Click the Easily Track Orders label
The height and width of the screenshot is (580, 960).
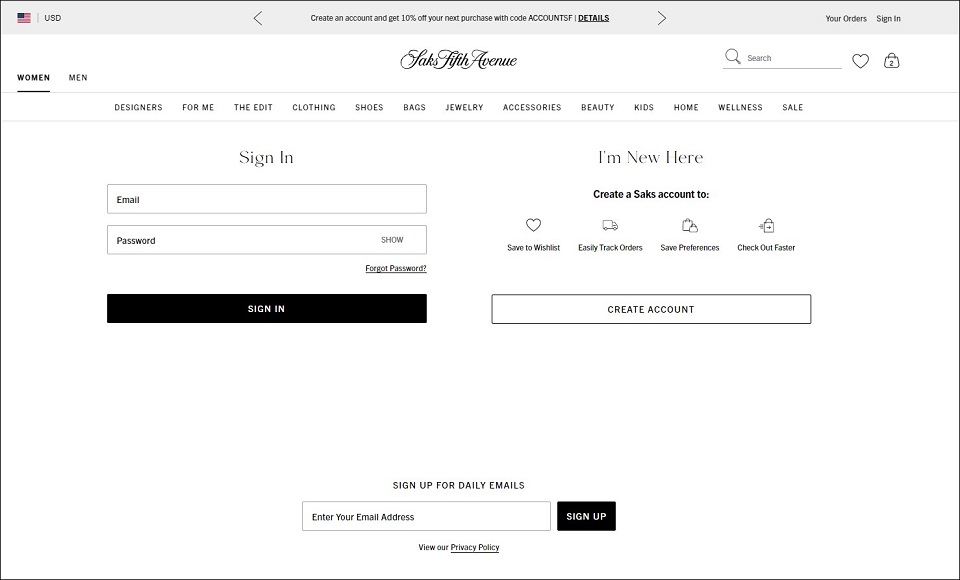click(x=610, y=247)
